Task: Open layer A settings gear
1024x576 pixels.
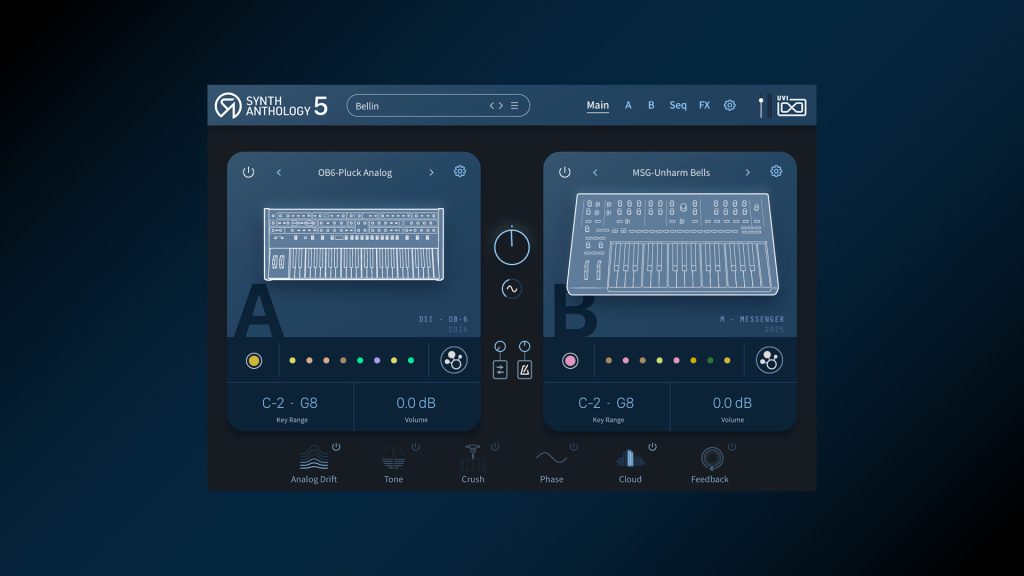Action: pyautogui.click(x=460, y=171)
